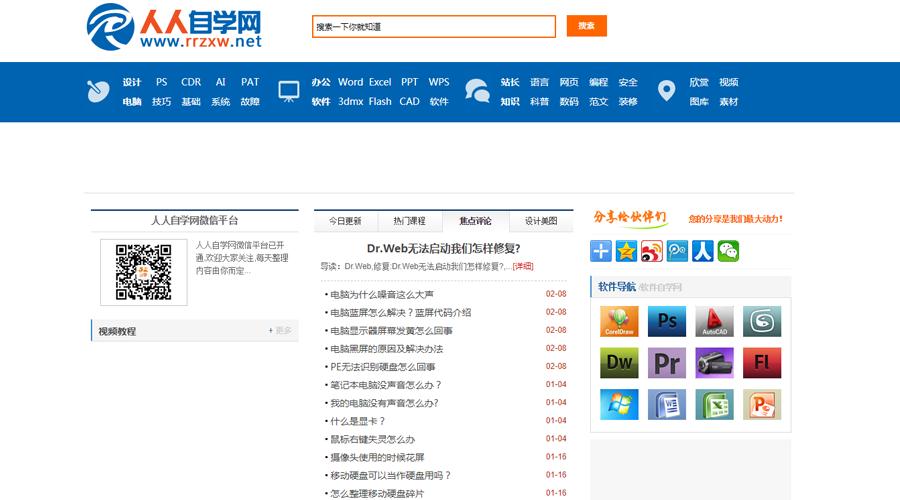Open the Word document icon
900x500 pixels.
667,405
